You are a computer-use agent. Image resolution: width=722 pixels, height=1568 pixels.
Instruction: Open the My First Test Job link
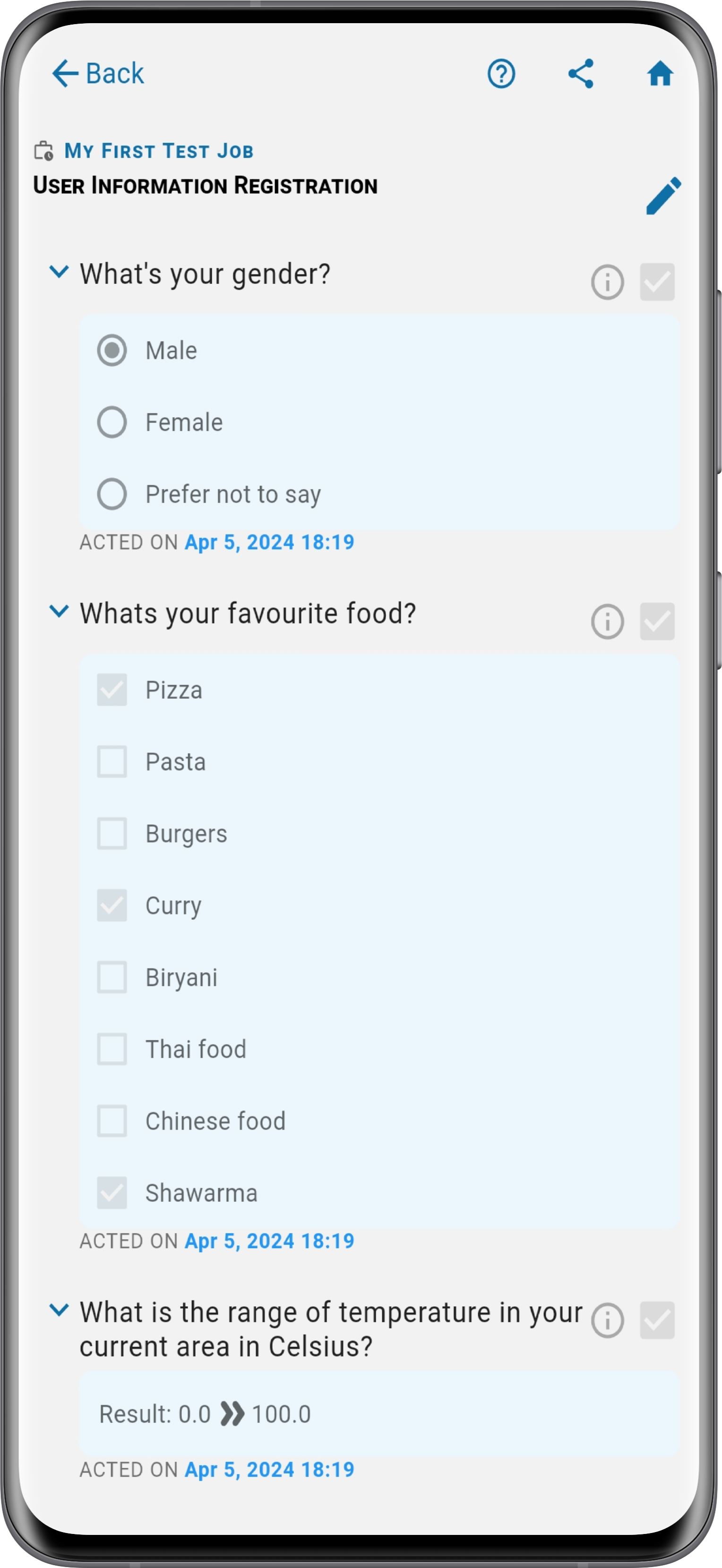click(159, 150)
